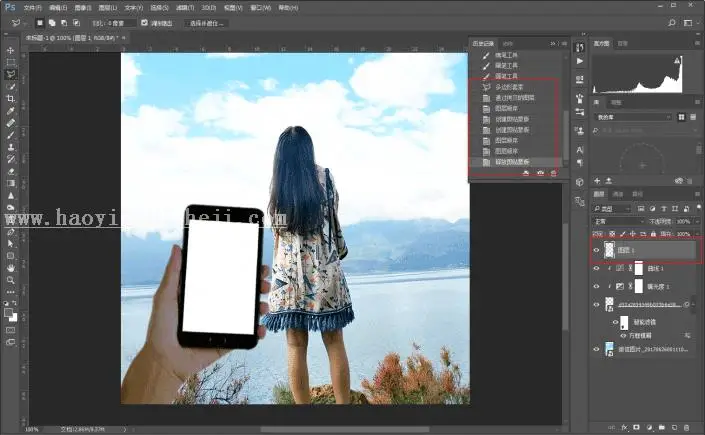Open the layer filter type dropdown
Screen dimensions: 705x435
611,209
